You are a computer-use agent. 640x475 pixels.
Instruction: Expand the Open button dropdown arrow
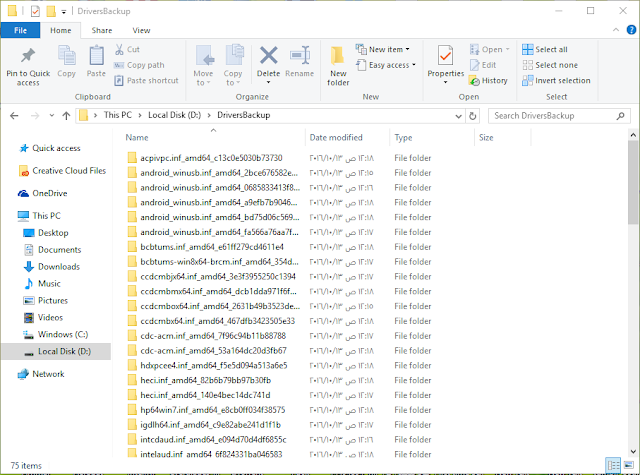pos(507,49)
